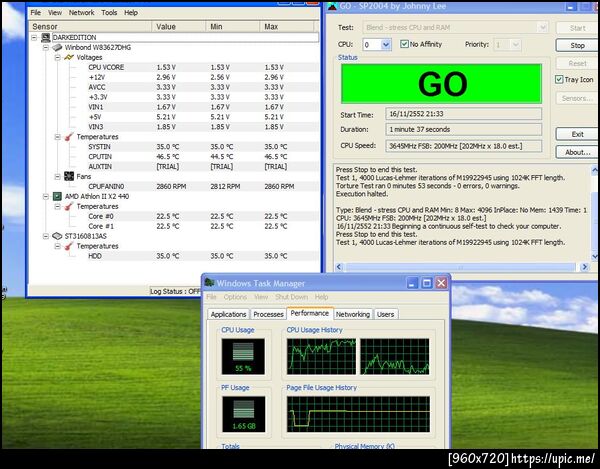Viewport: 600px width, 469px height.
Task: Click thermometer icon beside Winbond Temperatures
Action: [x=69, y=137]
